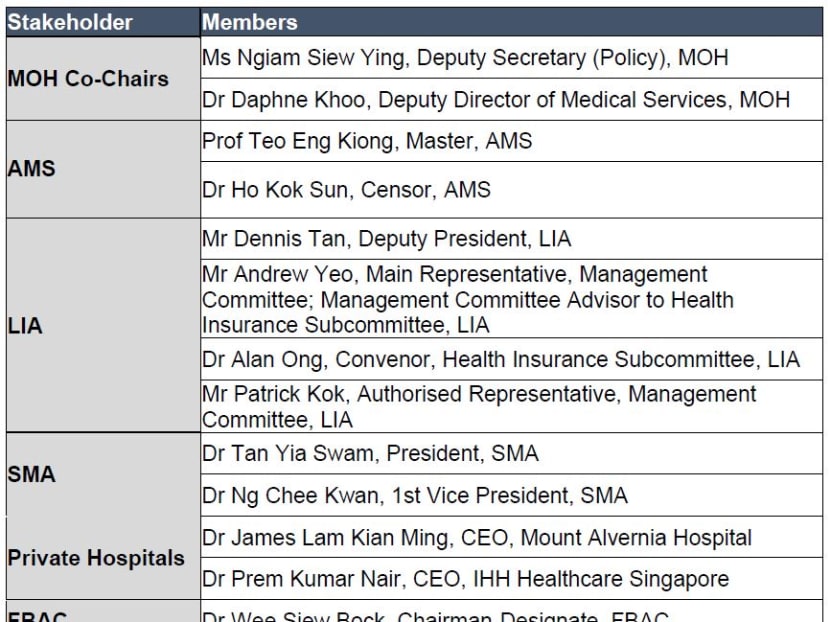The width and height of the screenshot is (830, 622).
Task: Select the Dr Daphne Khoo row
Action: tap(511, 100)
